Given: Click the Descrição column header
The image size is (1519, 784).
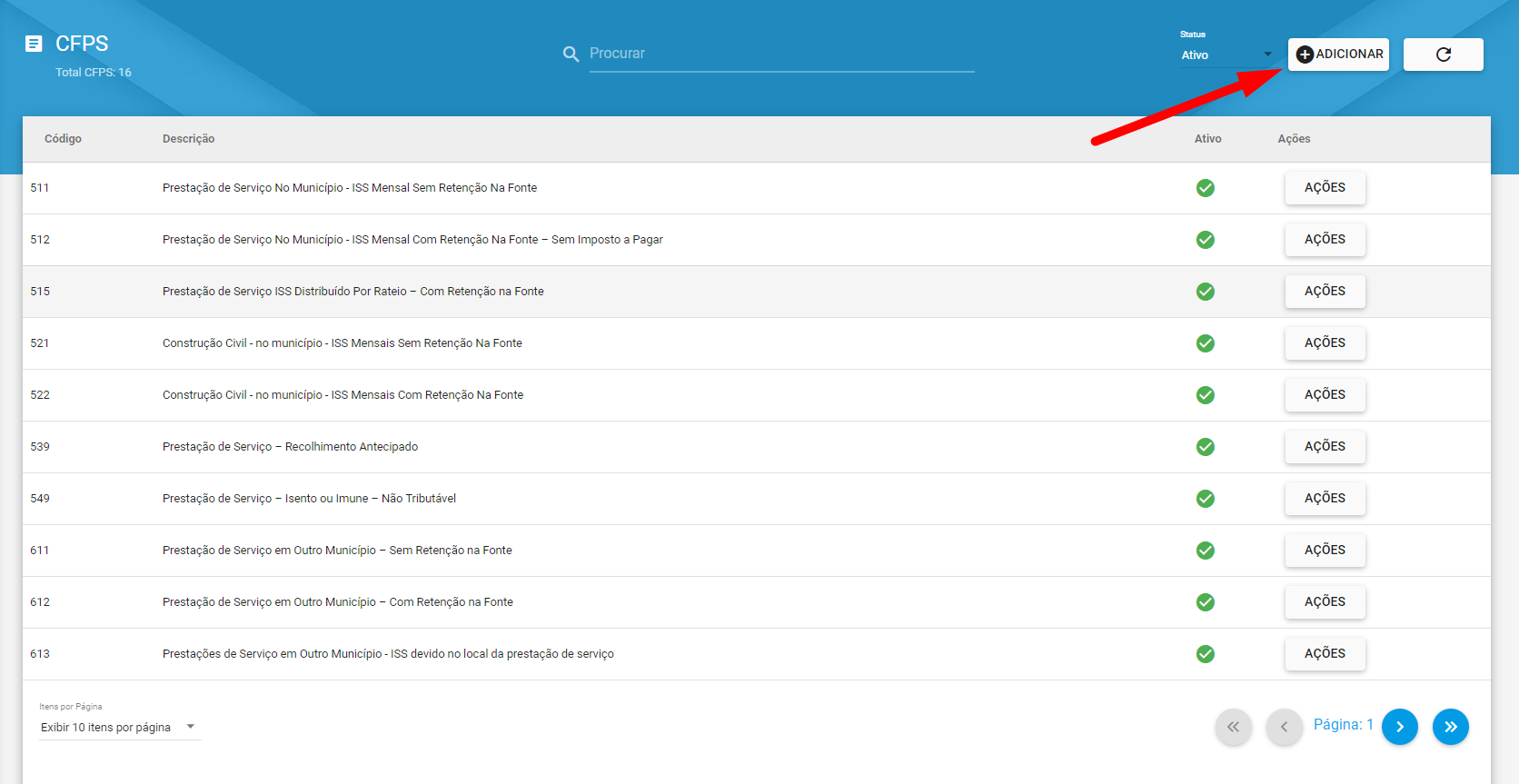Looking at the screenshot, I should [x=189, y=139].
